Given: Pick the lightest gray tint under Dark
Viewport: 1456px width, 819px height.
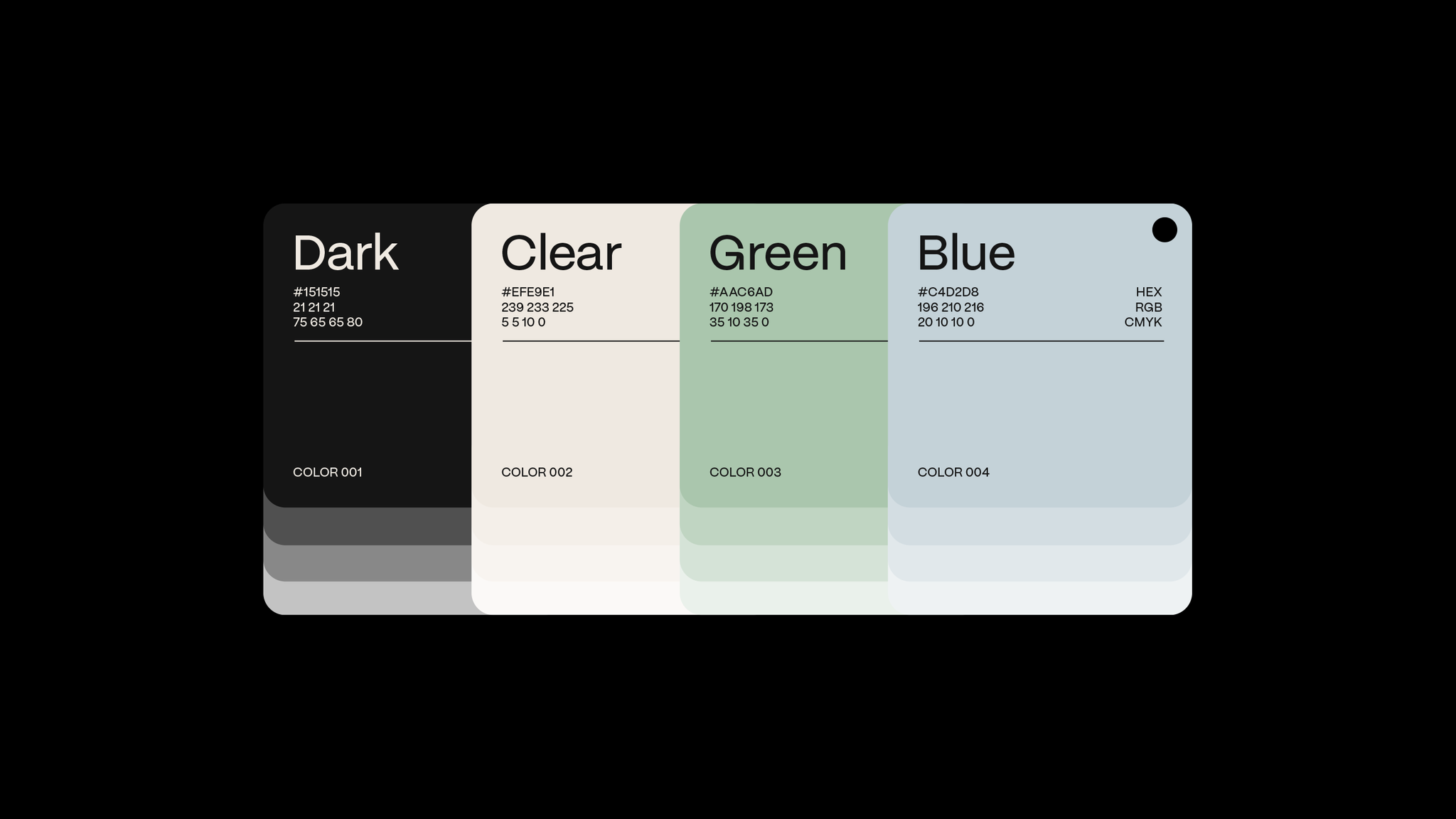Looking at the screenshot, I should pos(366,599).
